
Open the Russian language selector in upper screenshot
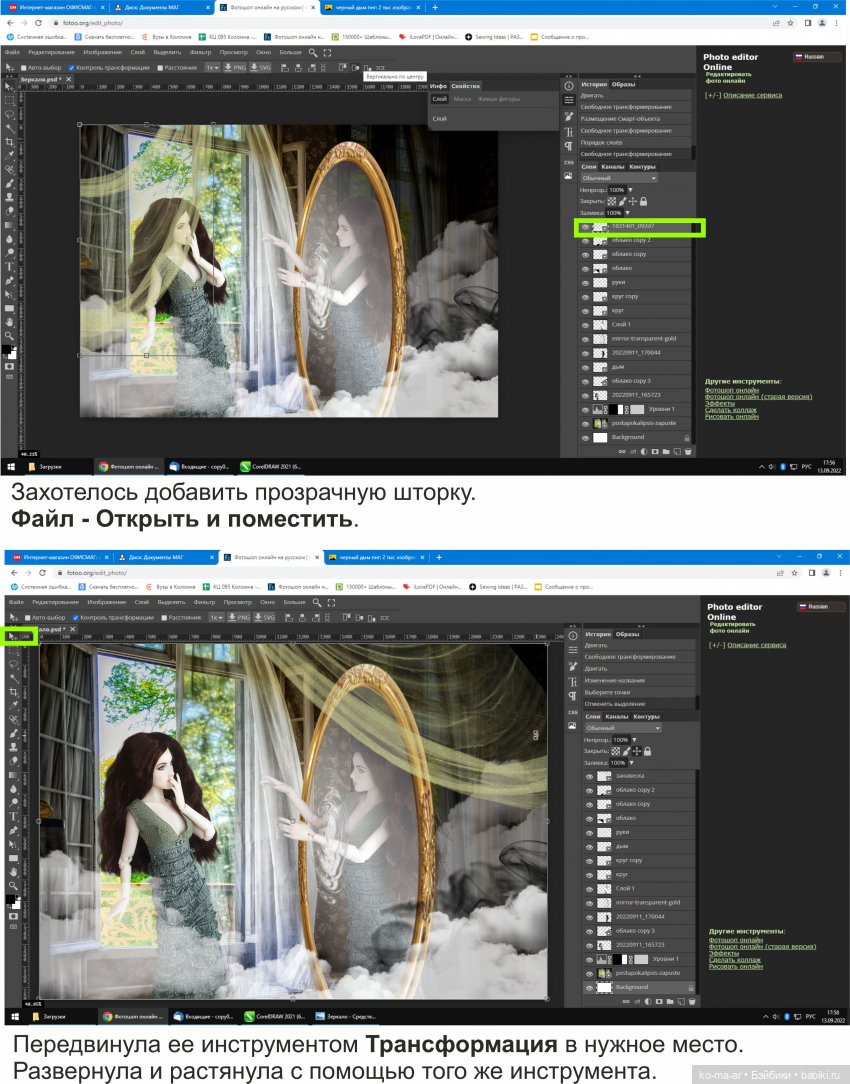click(817, 57)
